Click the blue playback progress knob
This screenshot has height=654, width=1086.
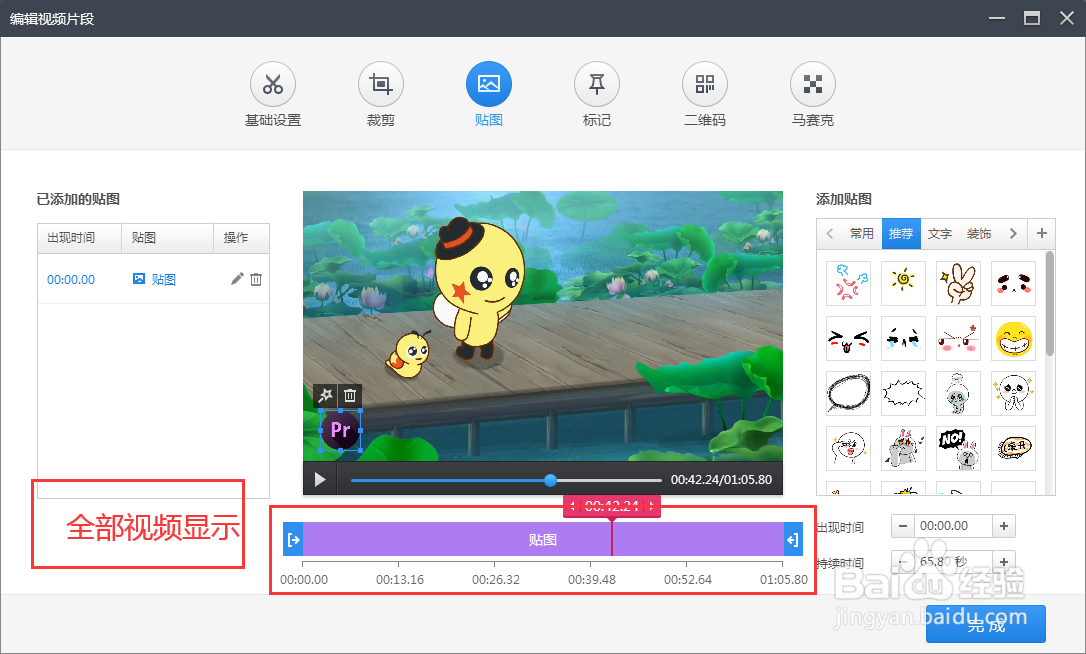point(551,480)
